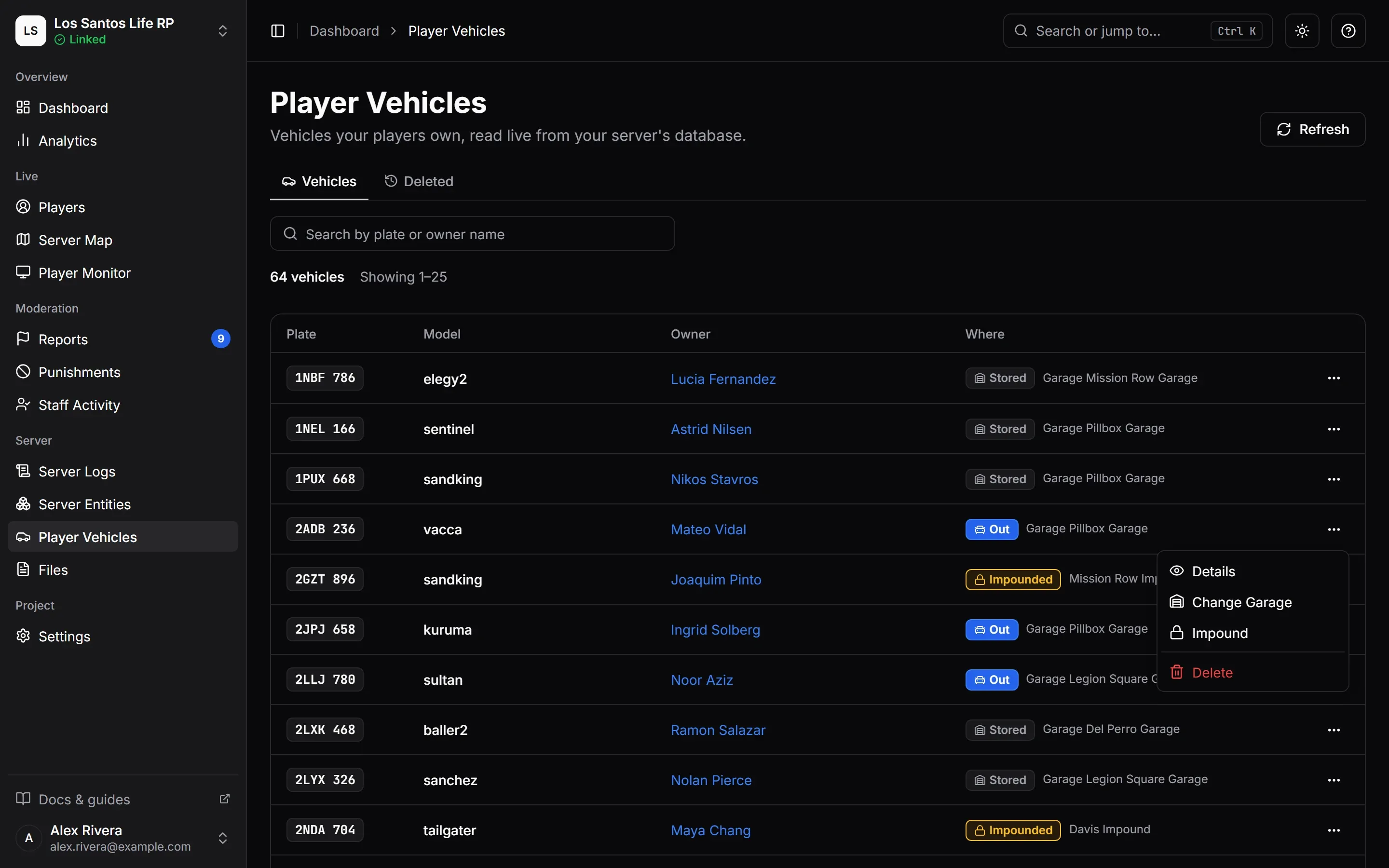Switch to the Deleted tab
Viewport: 1389px width, 868px height.
[419, 181]
